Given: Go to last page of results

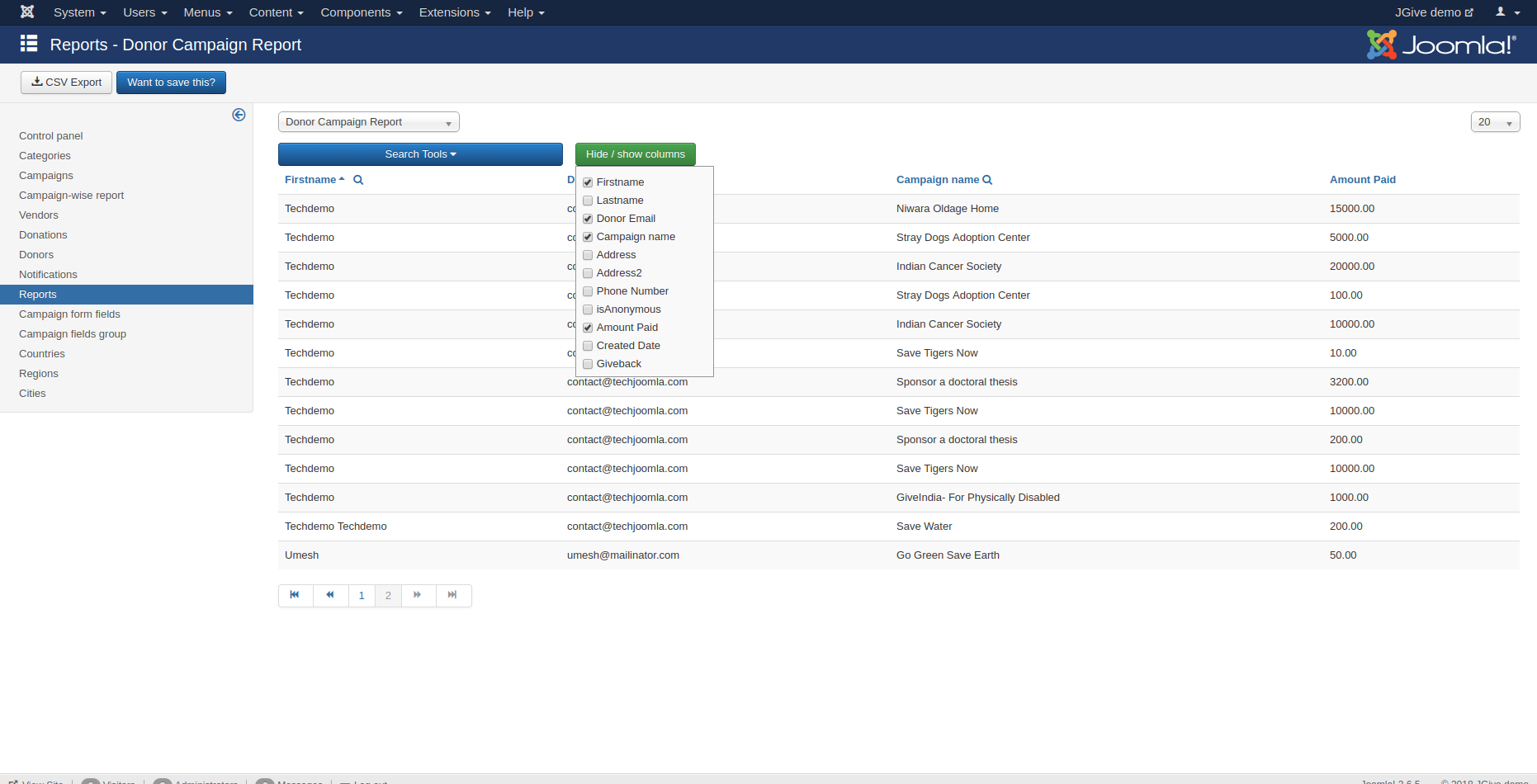Looking at the screenshot, I should point(453,595).
